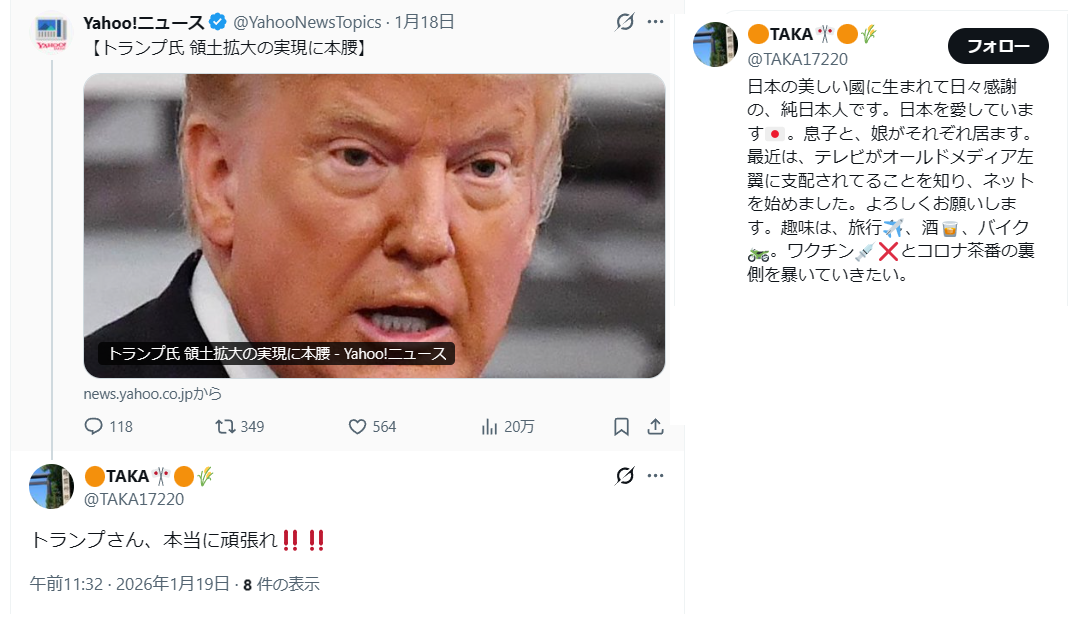Open the Yahoo!ニュース profile avatar
The height and width of the screenshot is (621, 1068).
pyautogui.click(x=52, y=33)
